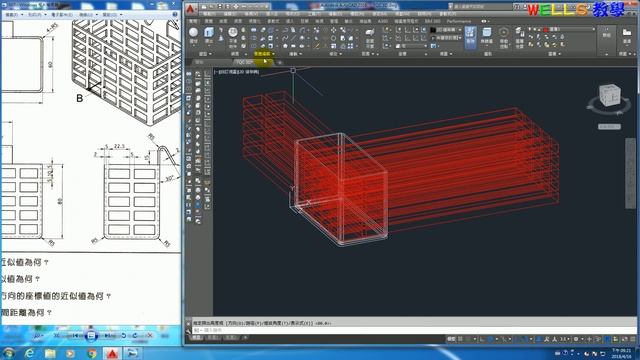Toggle polar tracking in the status bar
640x360 pixels.
point(491,339)
